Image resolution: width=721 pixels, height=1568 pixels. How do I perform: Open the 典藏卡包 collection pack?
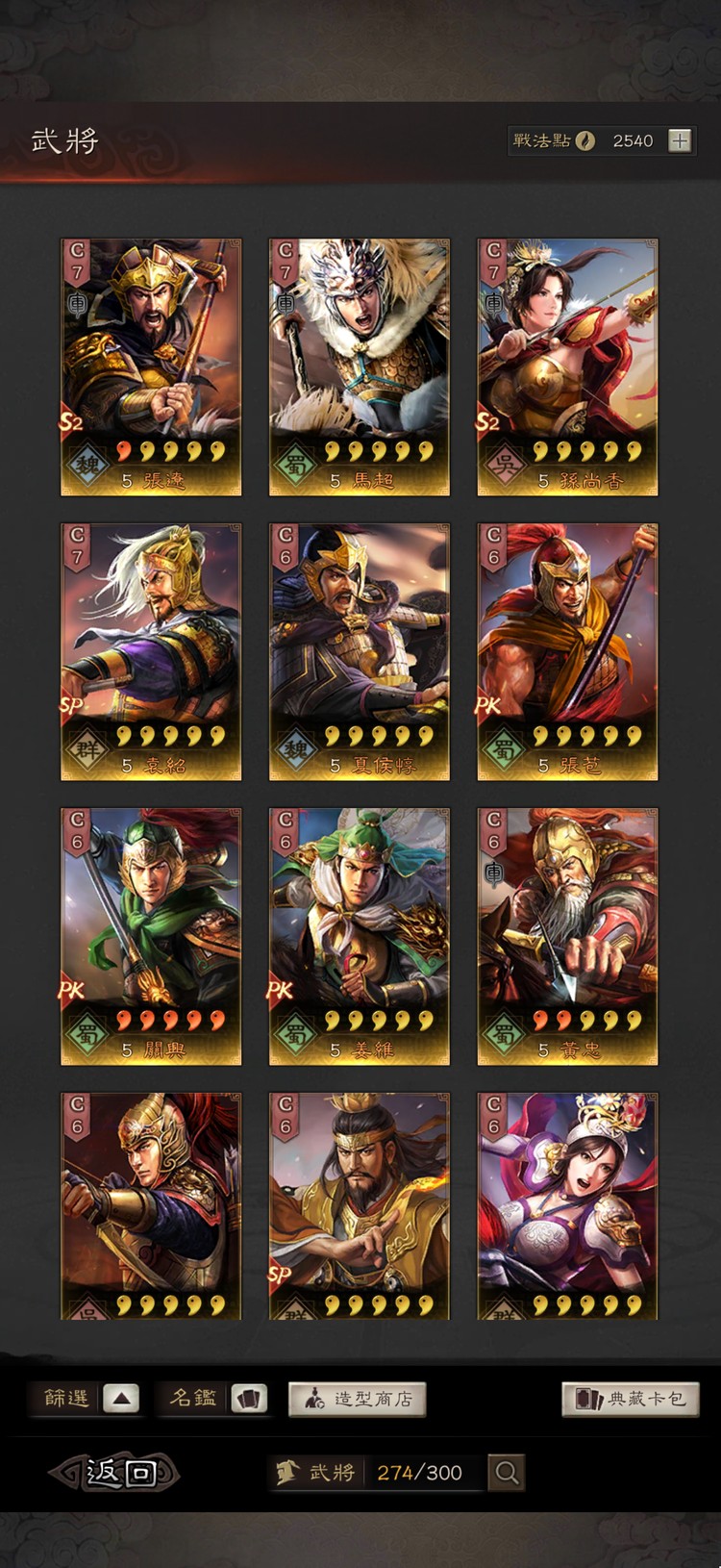[x=631, y=1399]
